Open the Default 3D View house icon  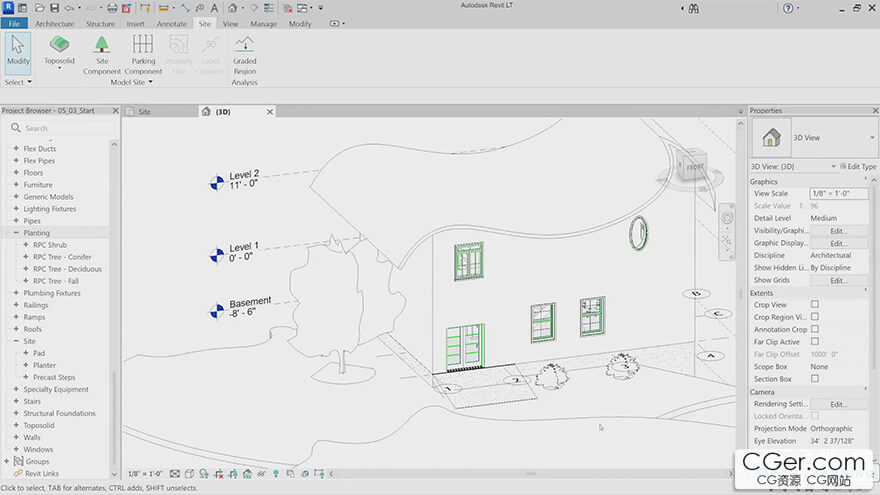click(x=232, y=8)
